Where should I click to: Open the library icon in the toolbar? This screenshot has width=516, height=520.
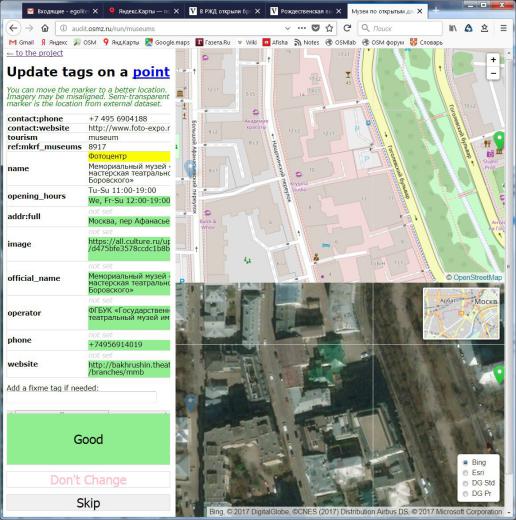[453, 28]
